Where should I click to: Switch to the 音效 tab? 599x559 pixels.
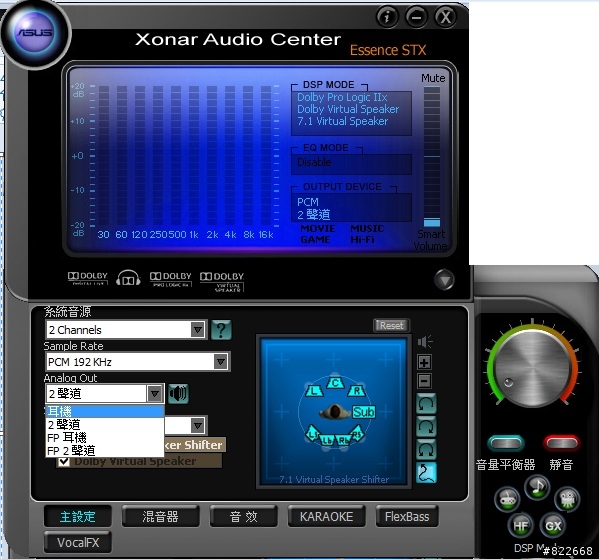(x=244, y=516)
